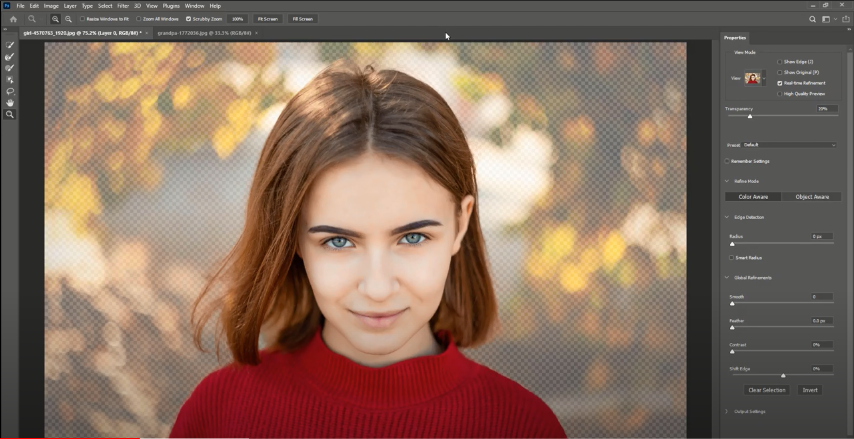Open the Preset dropdown
Image resolution: width=854 pixels, height=439 pixels.
(790, 145)
